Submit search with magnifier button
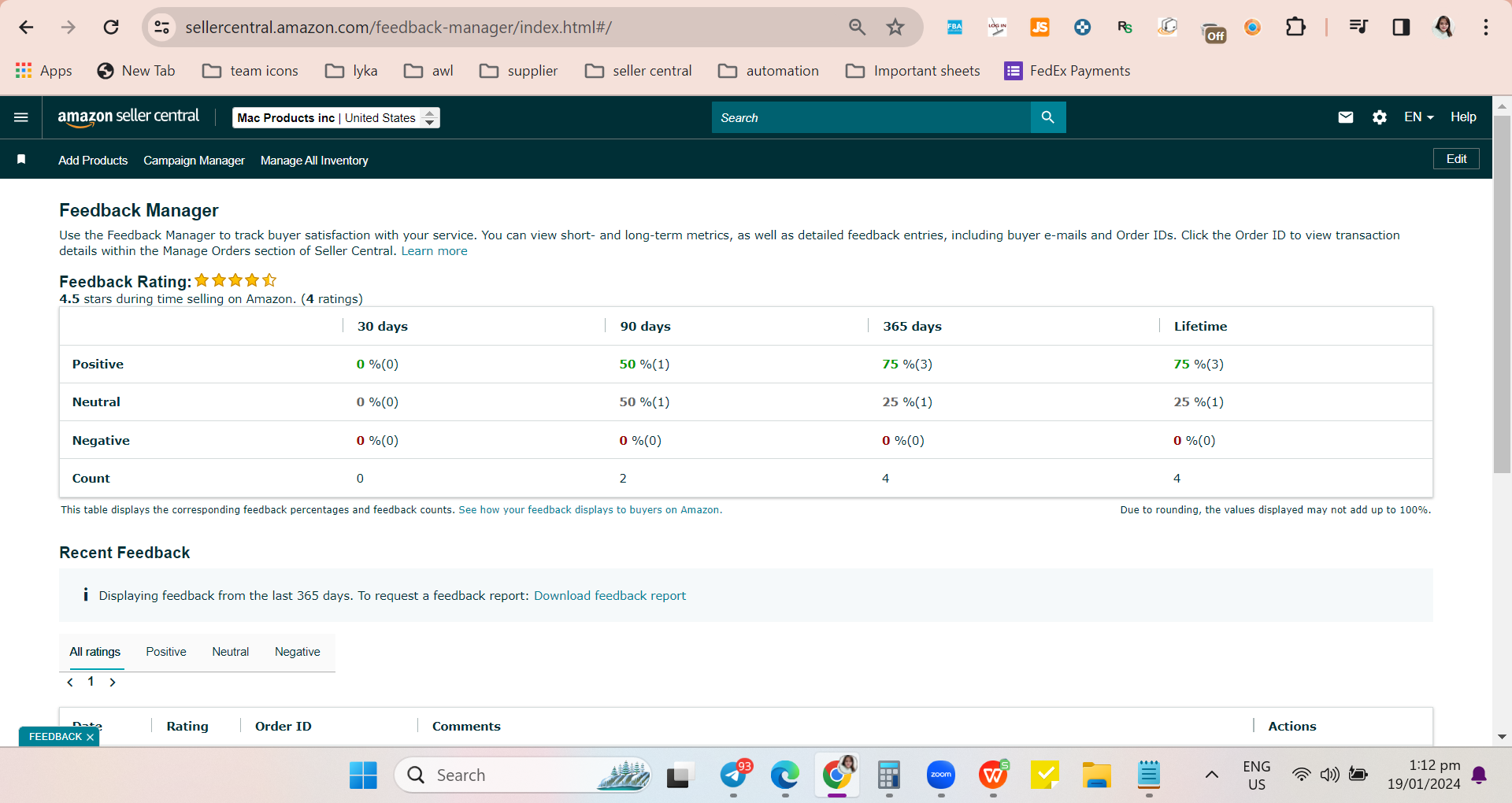 (x=1048, y=117)
